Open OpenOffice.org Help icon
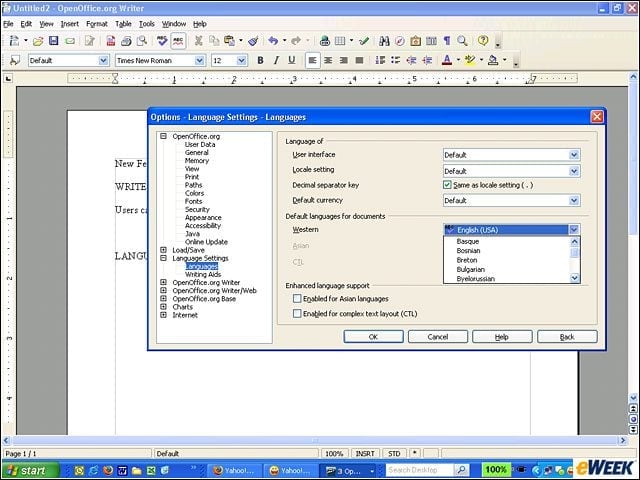The image size is (640, 480). [483, 40]
